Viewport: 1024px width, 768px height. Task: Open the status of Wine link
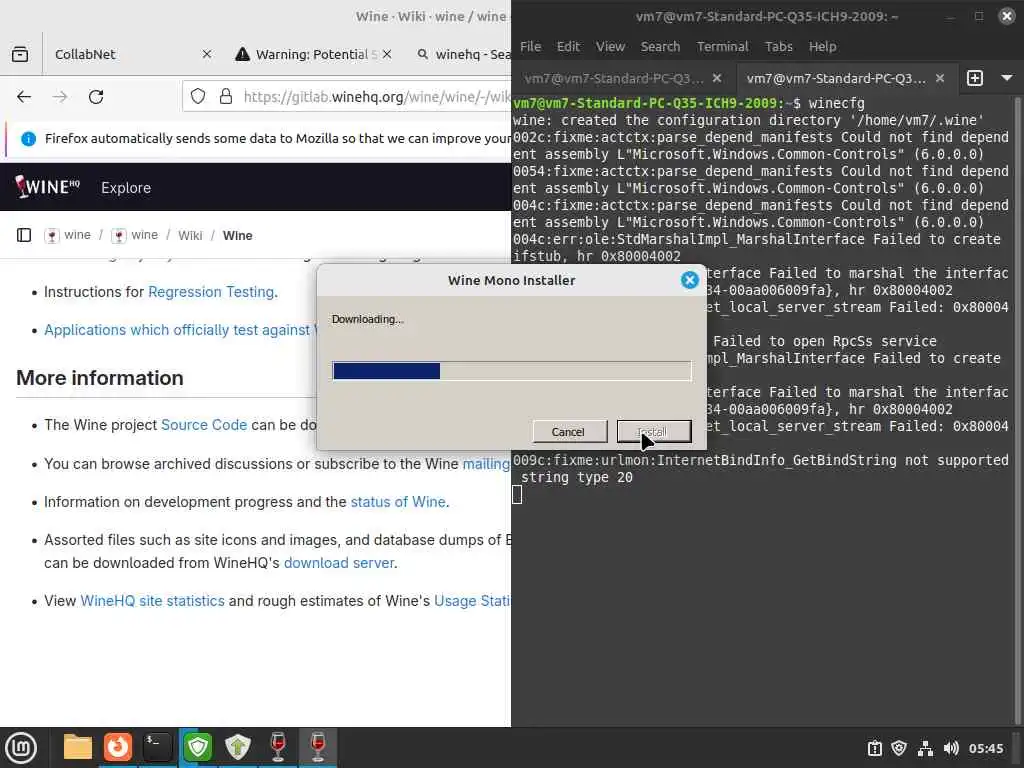point(398,502)
